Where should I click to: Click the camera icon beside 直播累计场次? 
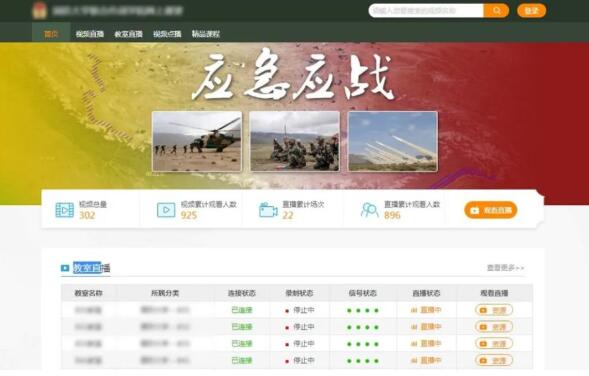[268, 210]
